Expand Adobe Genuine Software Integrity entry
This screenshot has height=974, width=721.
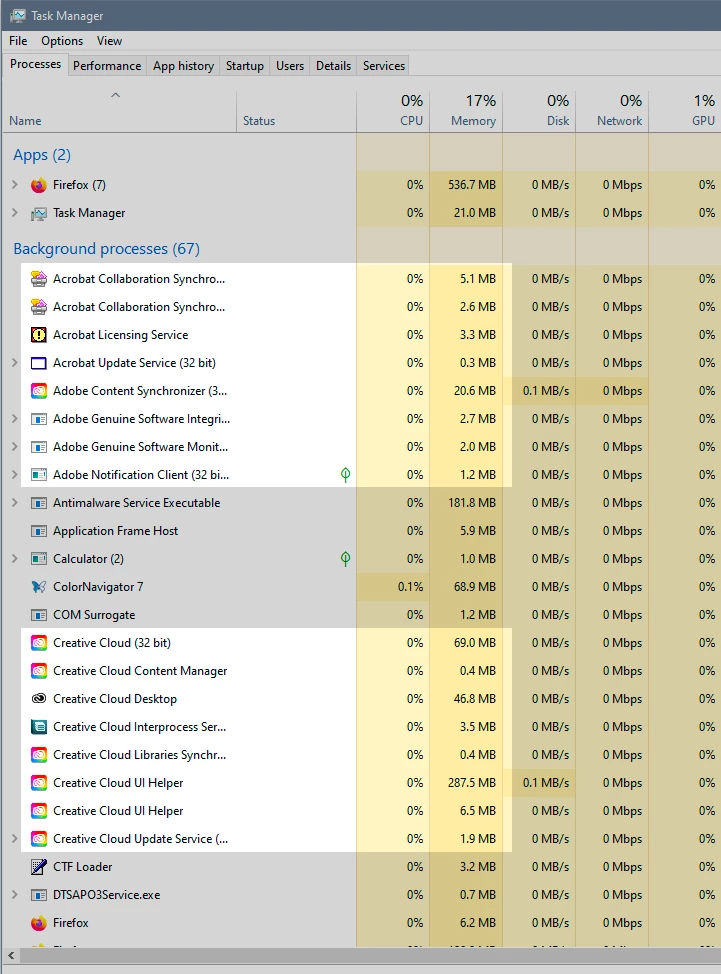15,418
